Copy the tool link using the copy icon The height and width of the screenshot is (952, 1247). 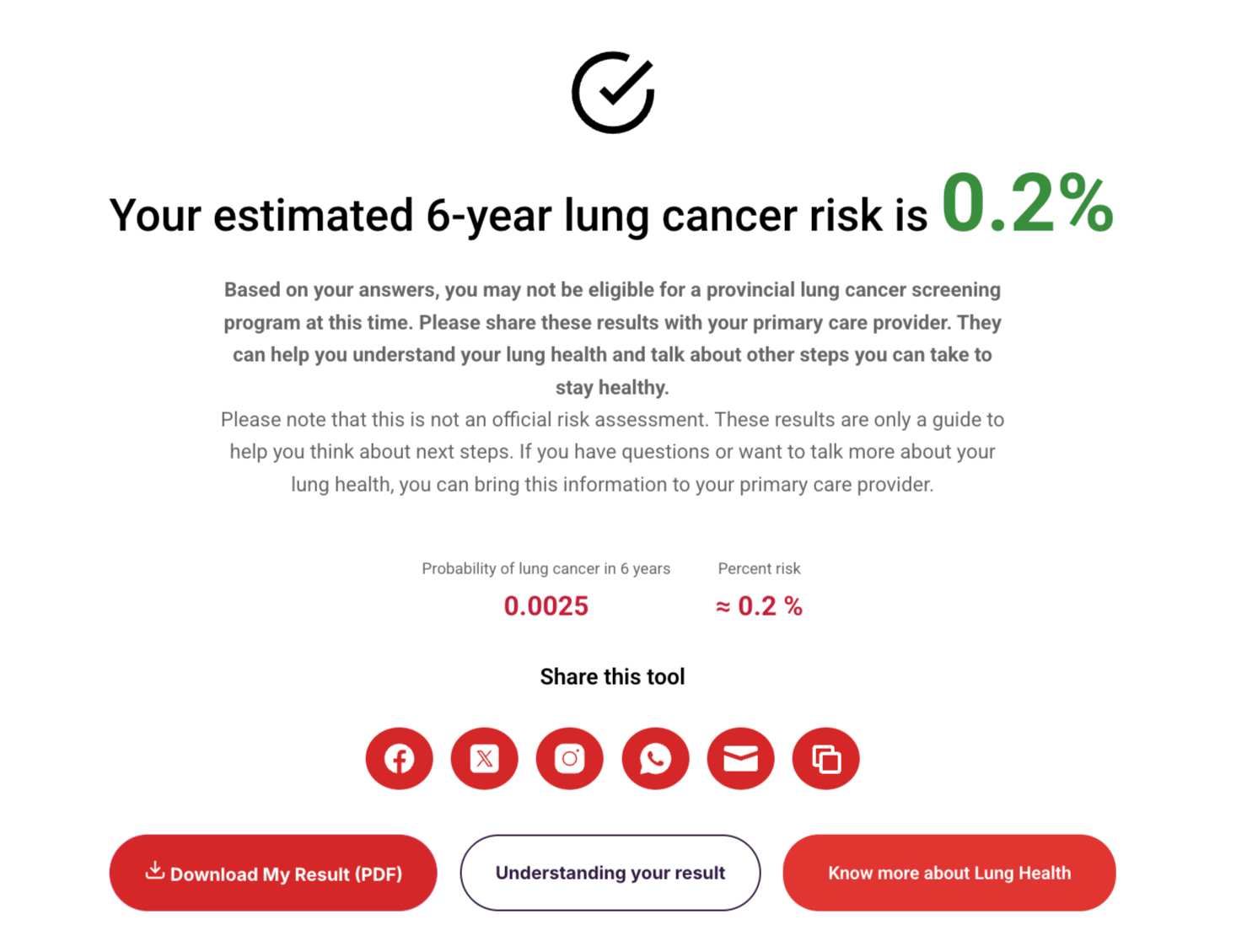point(825,758)
